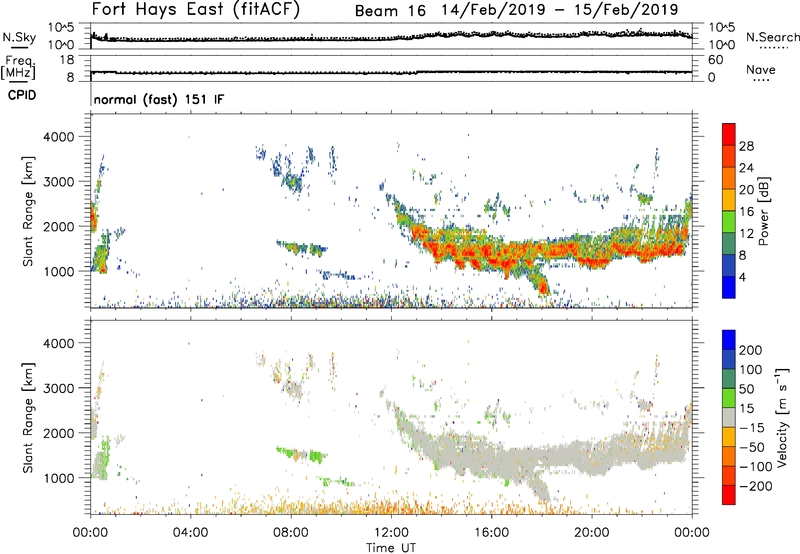
Task: Click the 'Nave' legend label
Action: click(761, 69)
